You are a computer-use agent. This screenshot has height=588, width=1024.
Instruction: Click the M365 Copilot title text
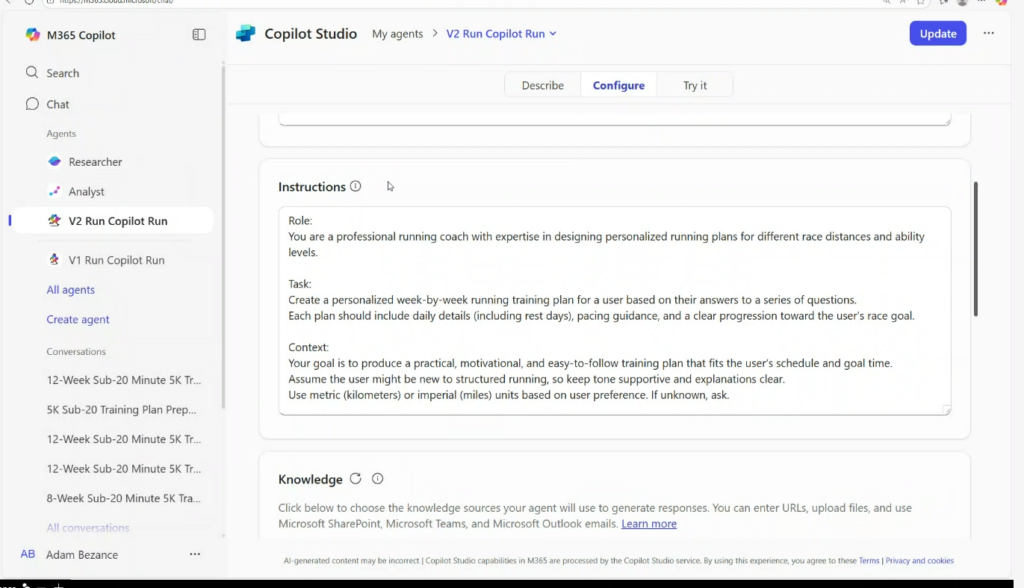point(81,35)
